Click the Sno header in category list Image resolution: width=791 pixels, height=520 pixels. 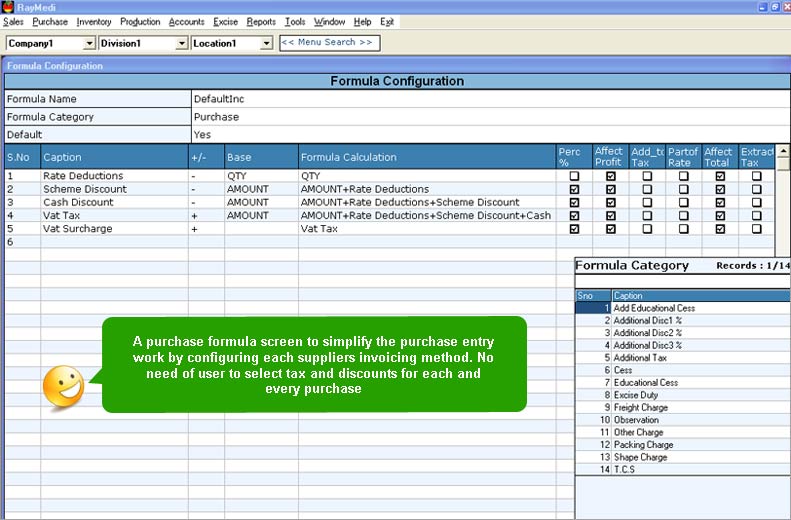click(593, 296)
